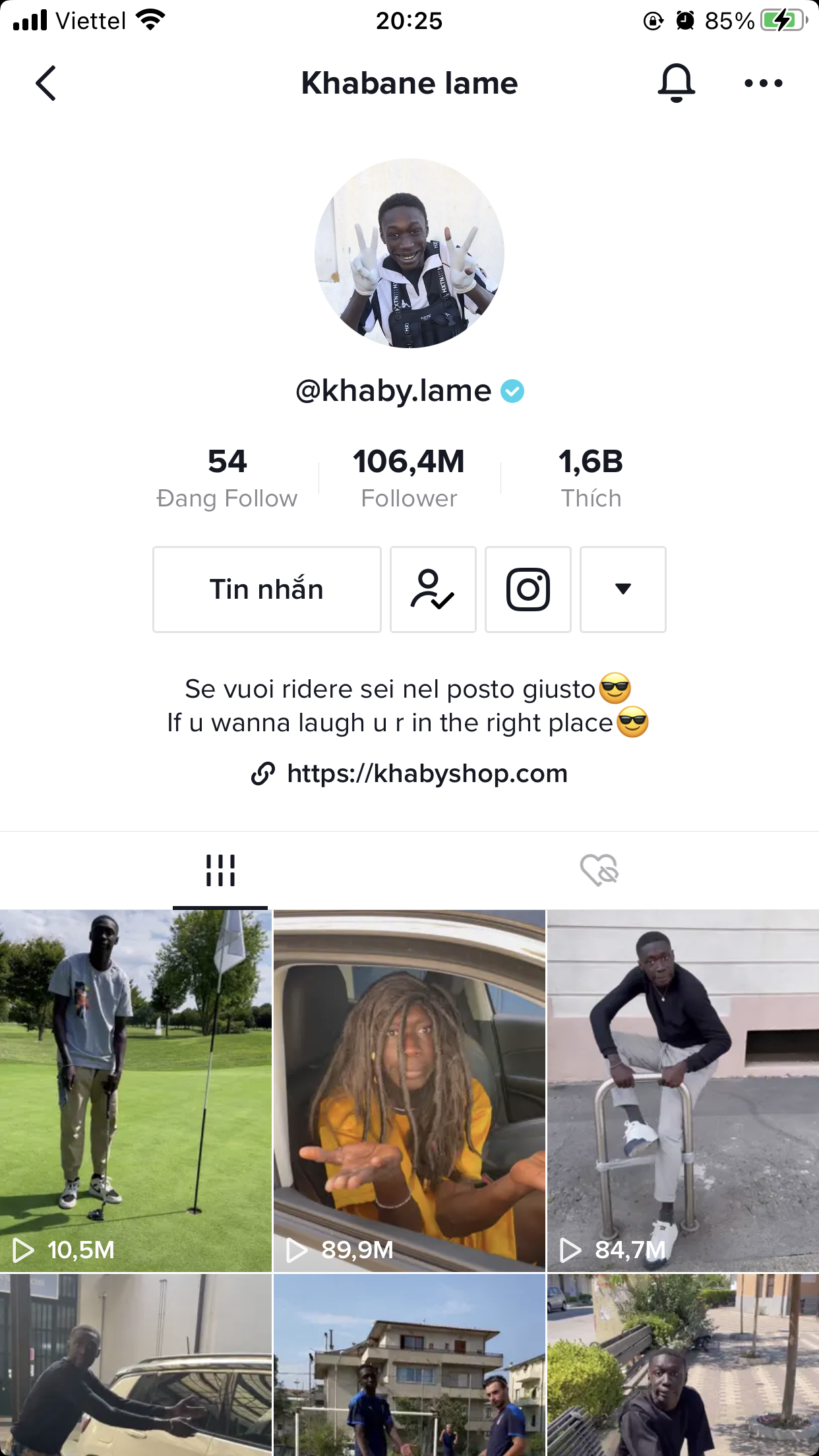Open linked Instagram profile icon
Viewport: 819px width, 1456px height.
coord(528,590)
